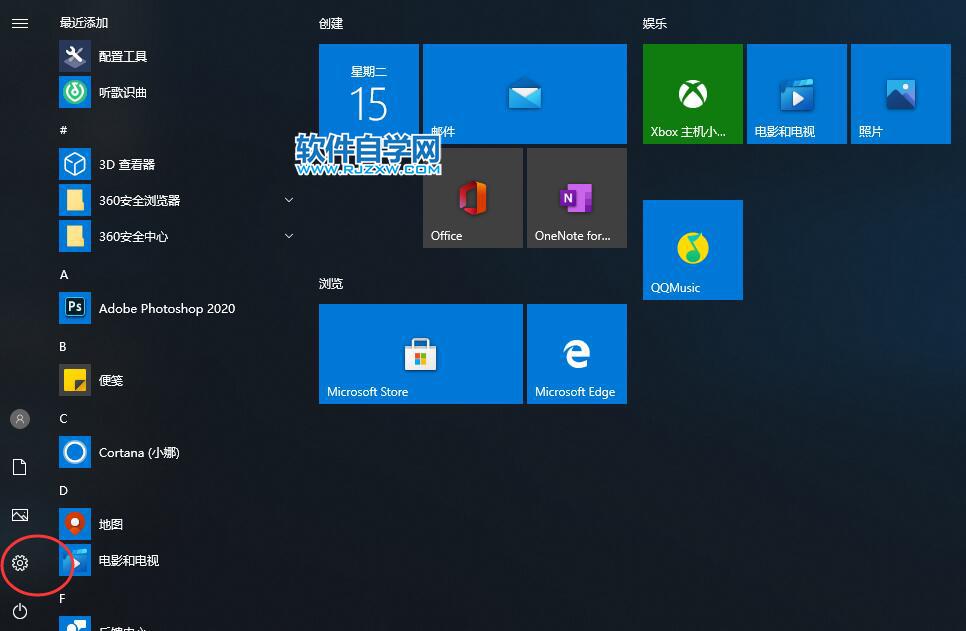Open the Xbox console companion tile
966x631 pixels.
[692, 94]
